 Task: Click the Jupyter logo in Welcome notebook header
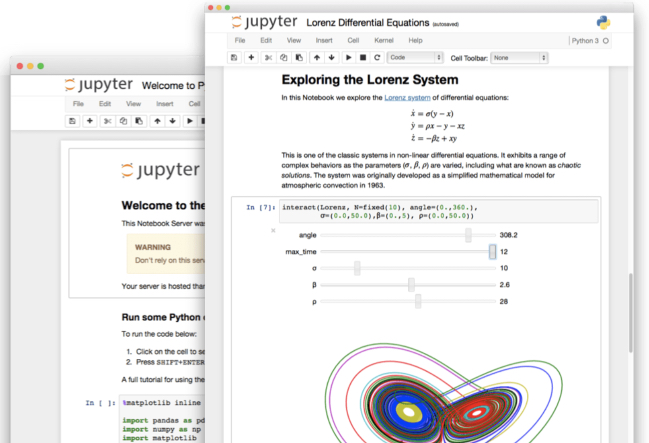click(x=99, y=85)
